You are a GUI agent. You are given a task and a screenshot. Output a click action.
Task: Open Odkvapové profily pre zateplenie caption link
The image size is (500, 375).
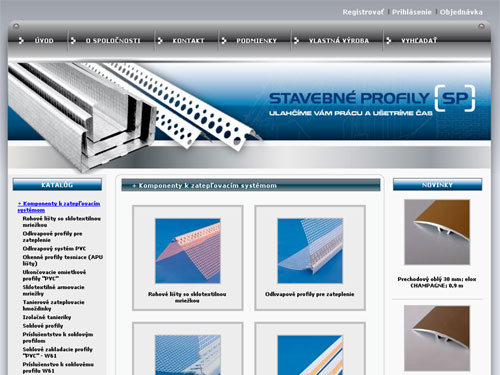tap(310, 294)
